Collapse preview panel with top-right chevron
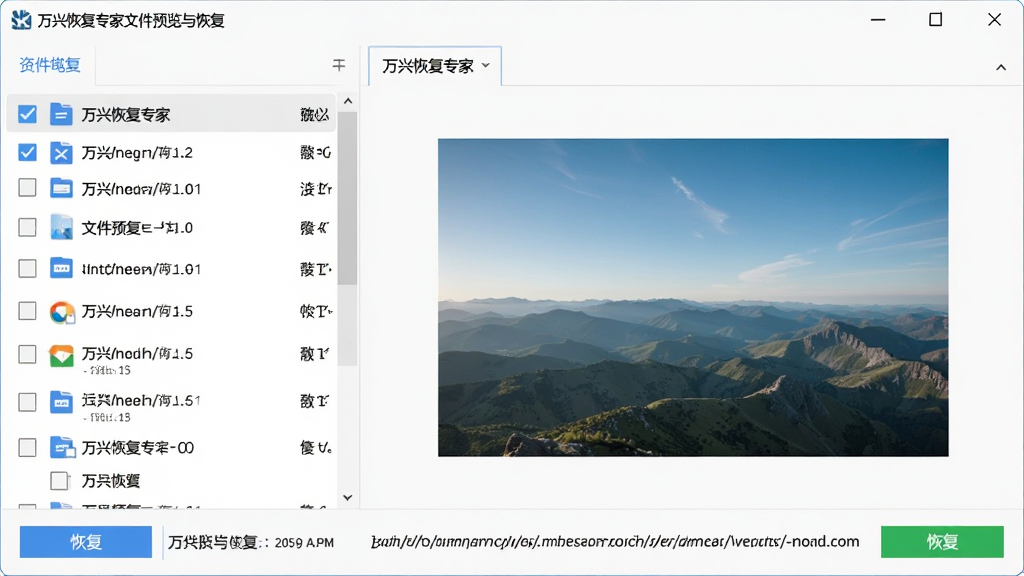 point(1000,67)
